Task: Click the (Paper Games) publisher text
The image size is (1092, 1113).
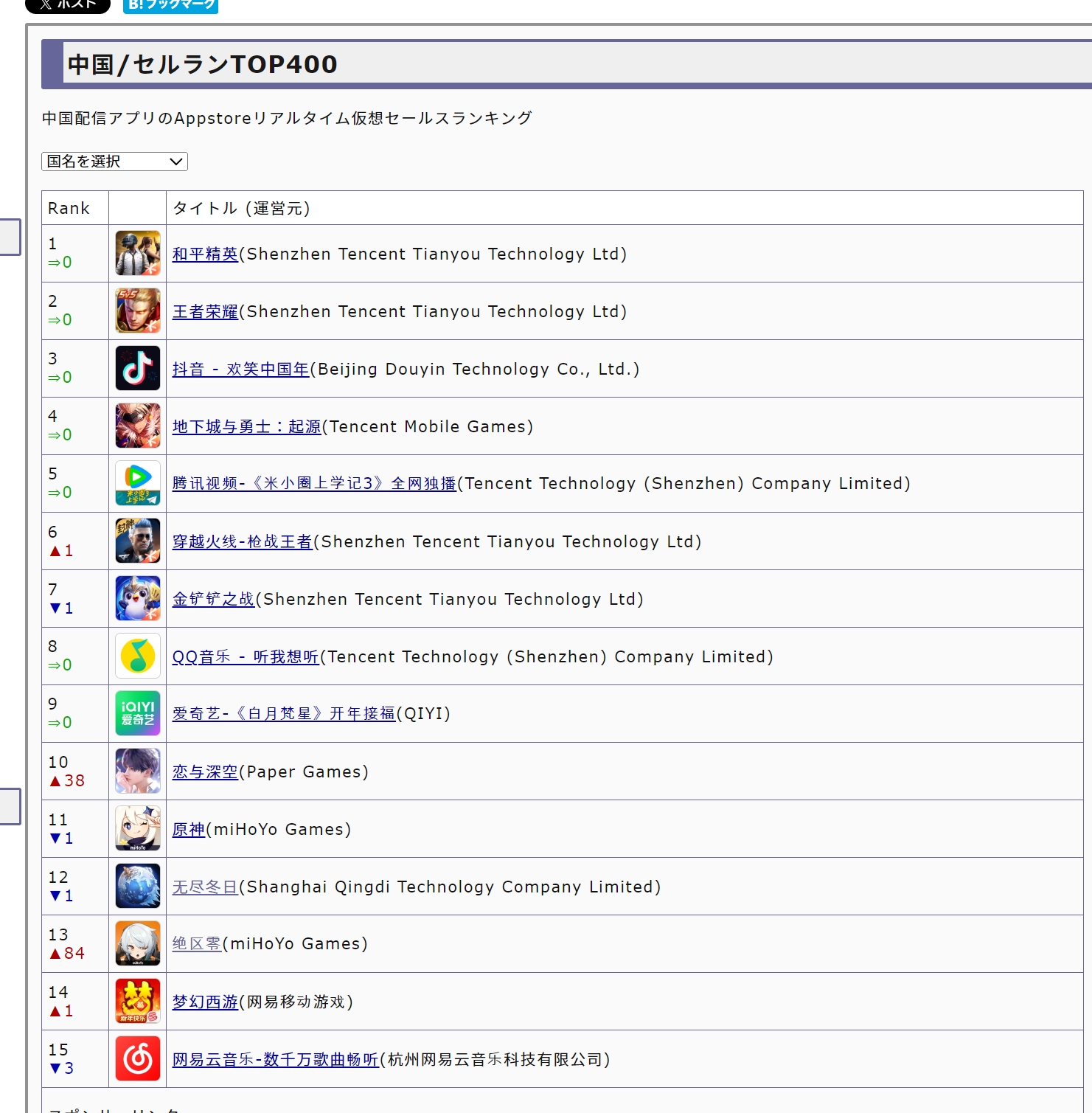Action: tap(304, 772)
